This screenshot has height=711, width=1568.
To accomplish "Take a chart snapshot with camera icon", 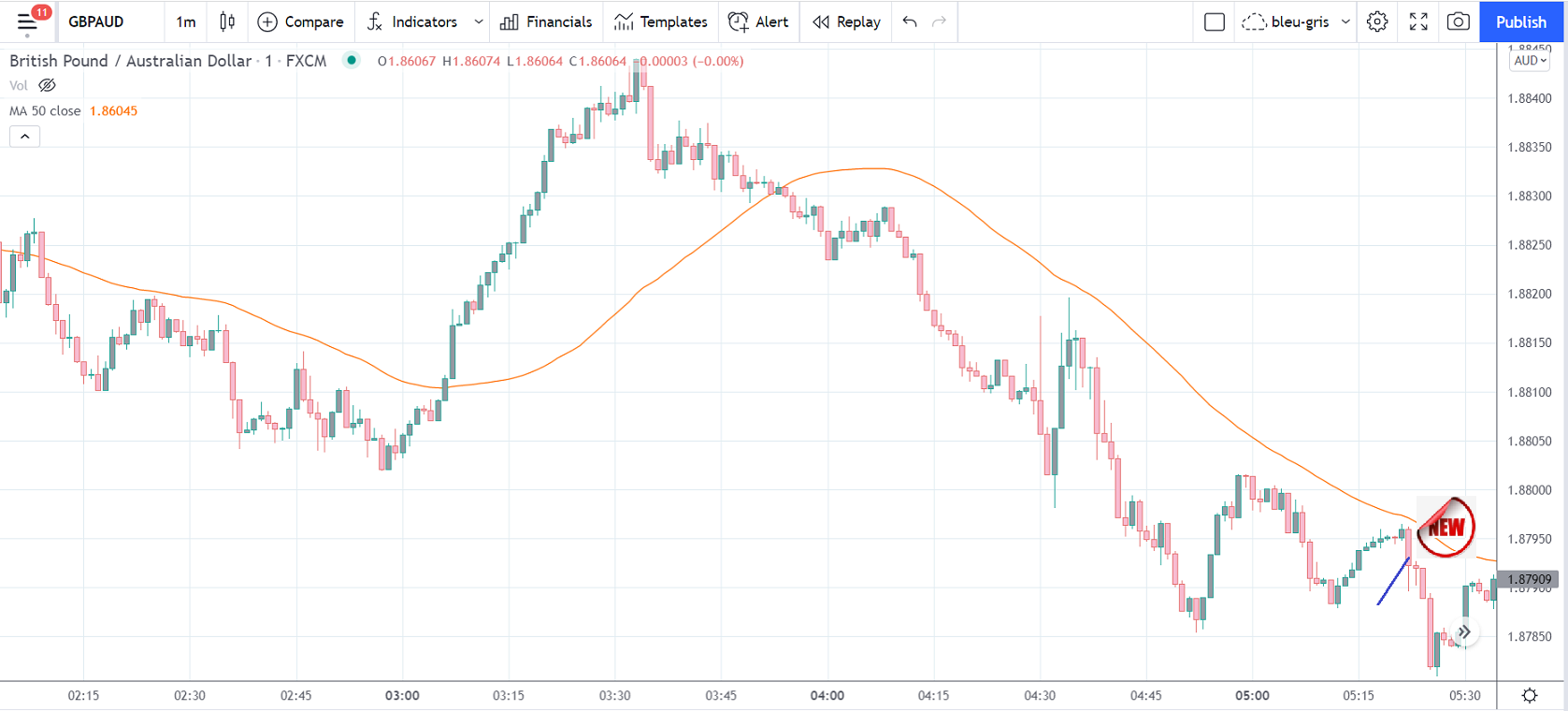I will [x=1458, y=22].
